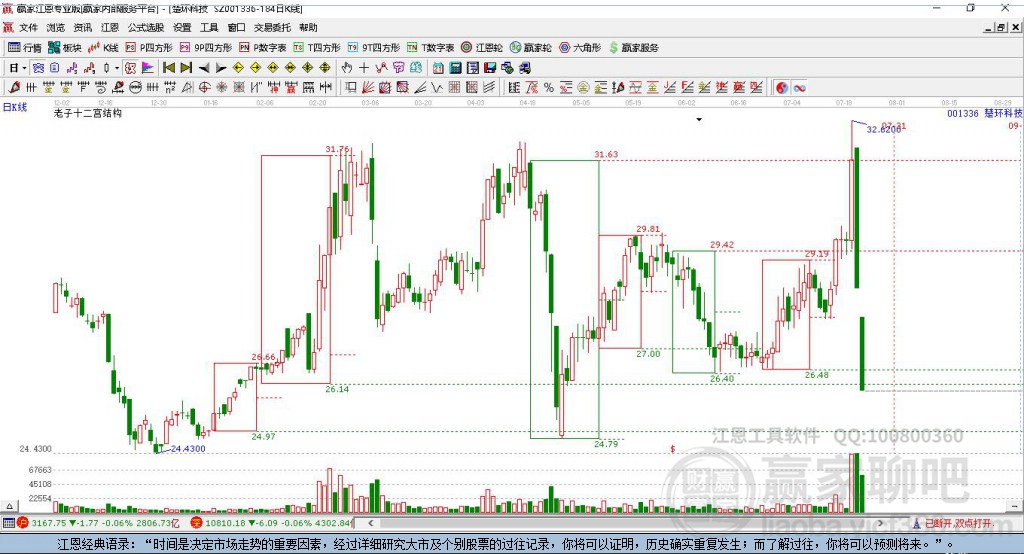This screenshot has width=1024, height=554.
Task: Select the percentage % tool
Action: [549, 87]
